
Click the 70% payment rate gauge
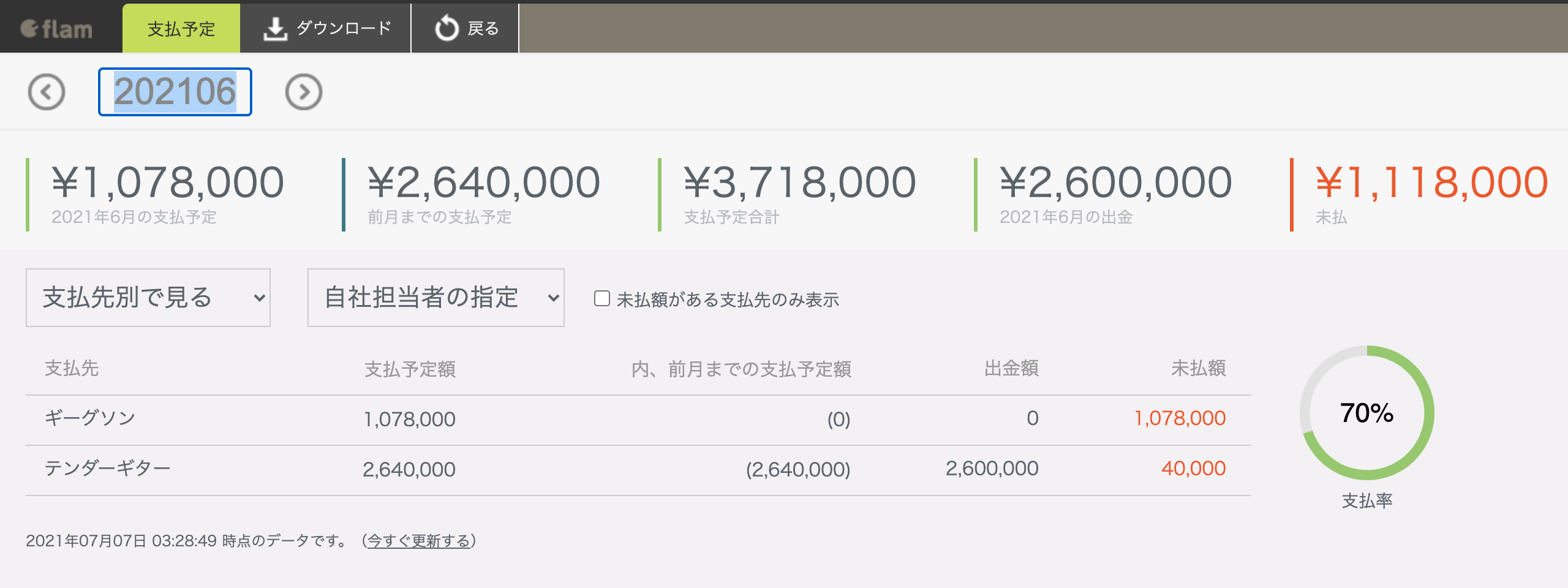(x=1366, y=413)
